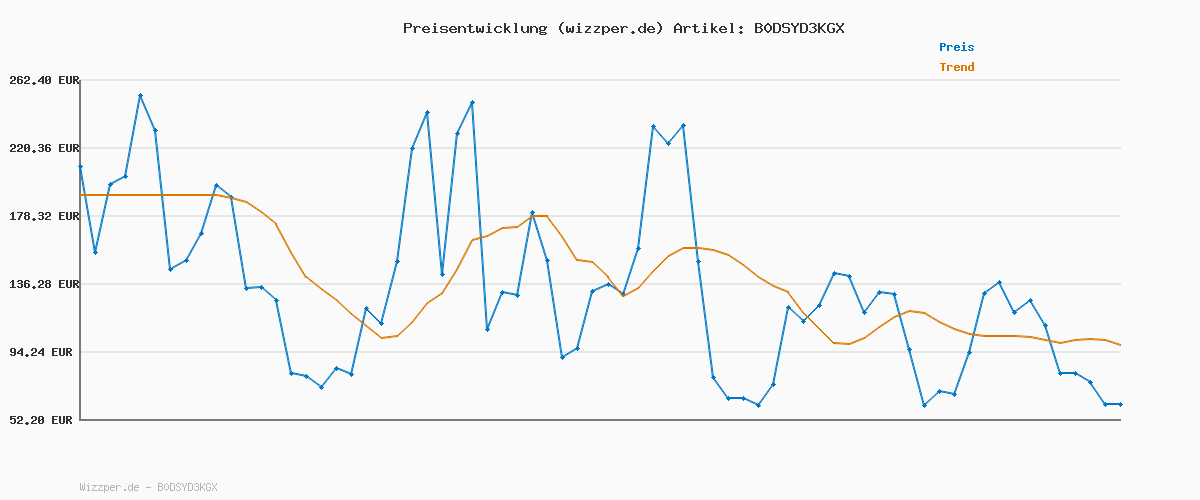The image size is (1200, 500).
Task: Toggle the Preis series in the legend
Action: (x=956, y=47)
